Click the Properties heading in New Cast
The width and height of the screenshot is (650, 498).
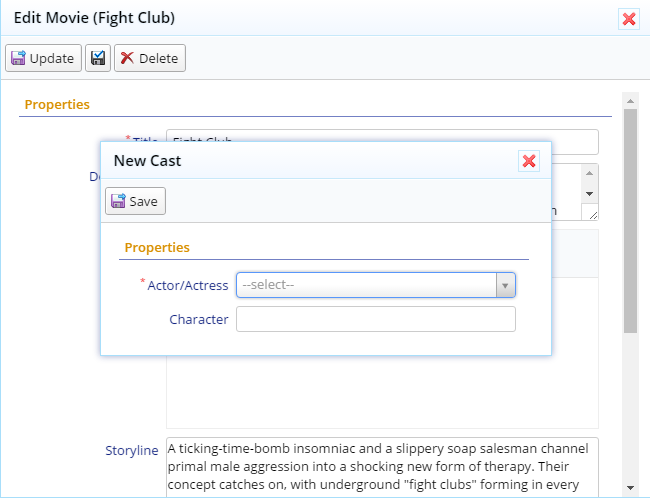(x=157, y=247)
